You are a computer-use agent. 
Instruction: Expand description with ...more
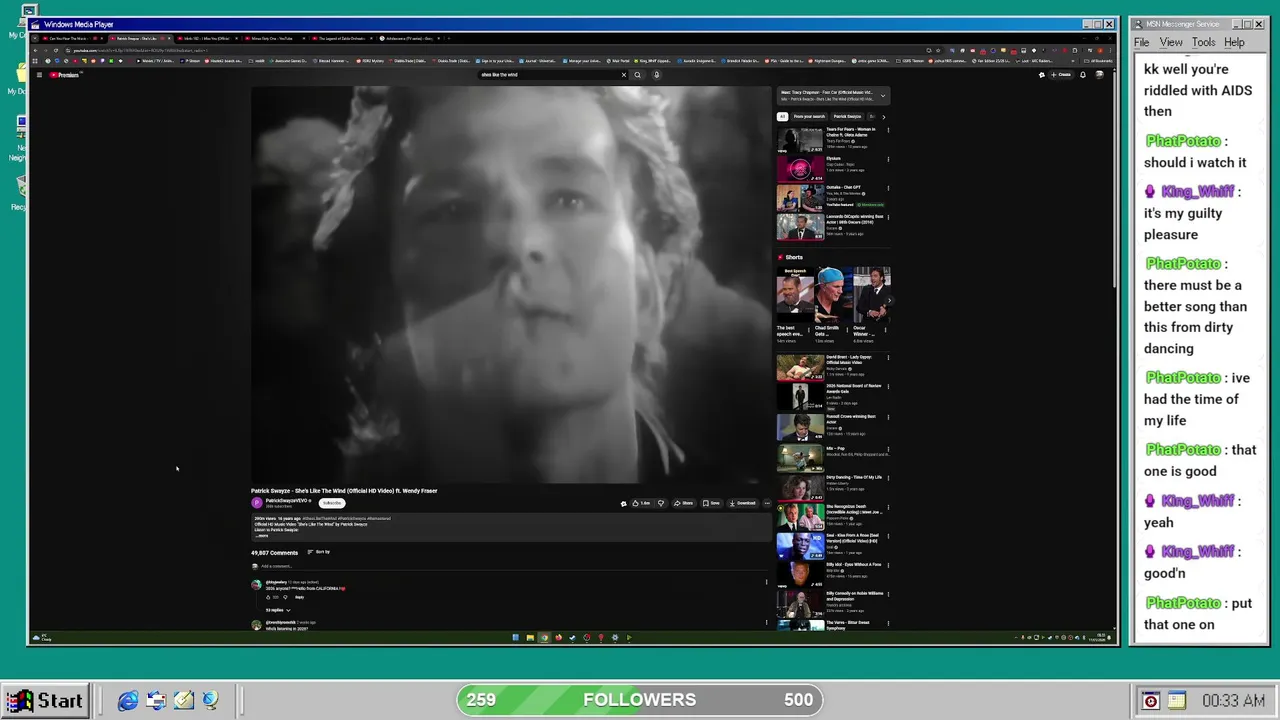tap(262, 536)
